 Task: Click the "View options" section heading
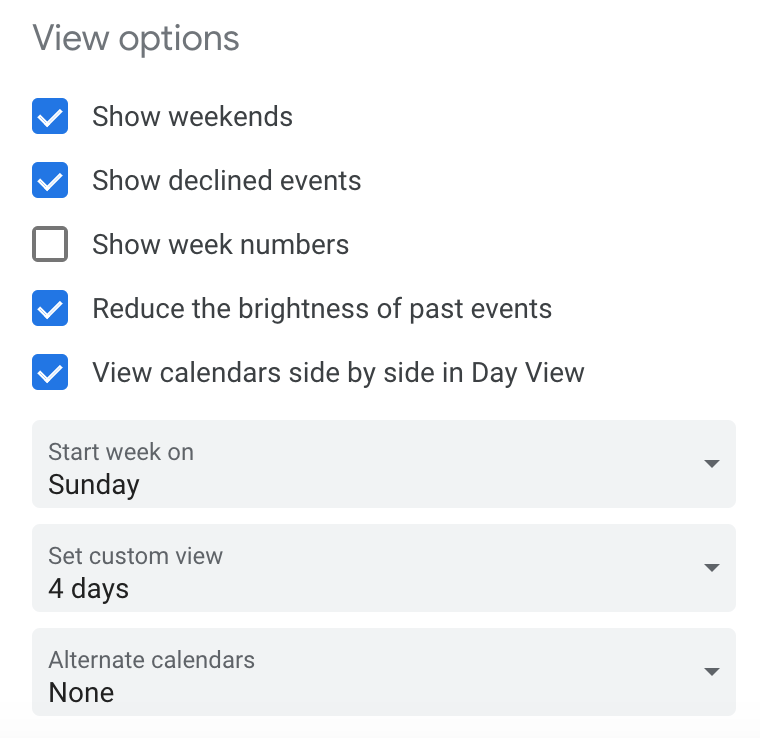point(136,39)
